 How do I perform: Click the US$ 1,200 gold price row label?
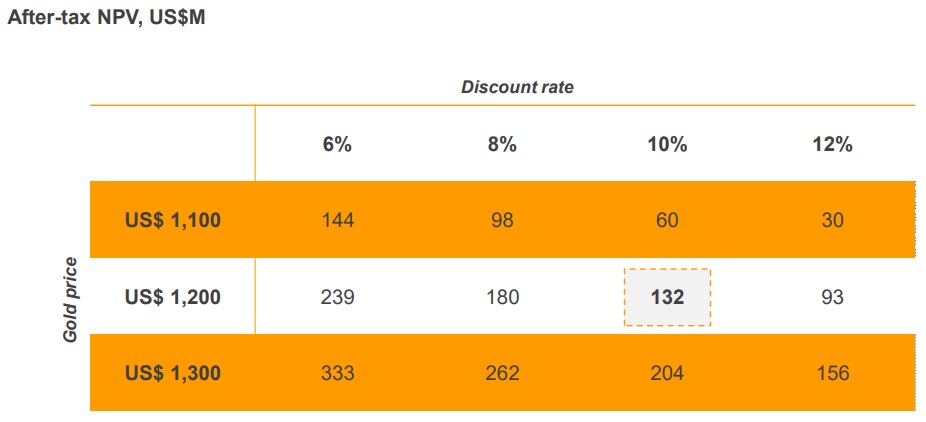point(173,297)
